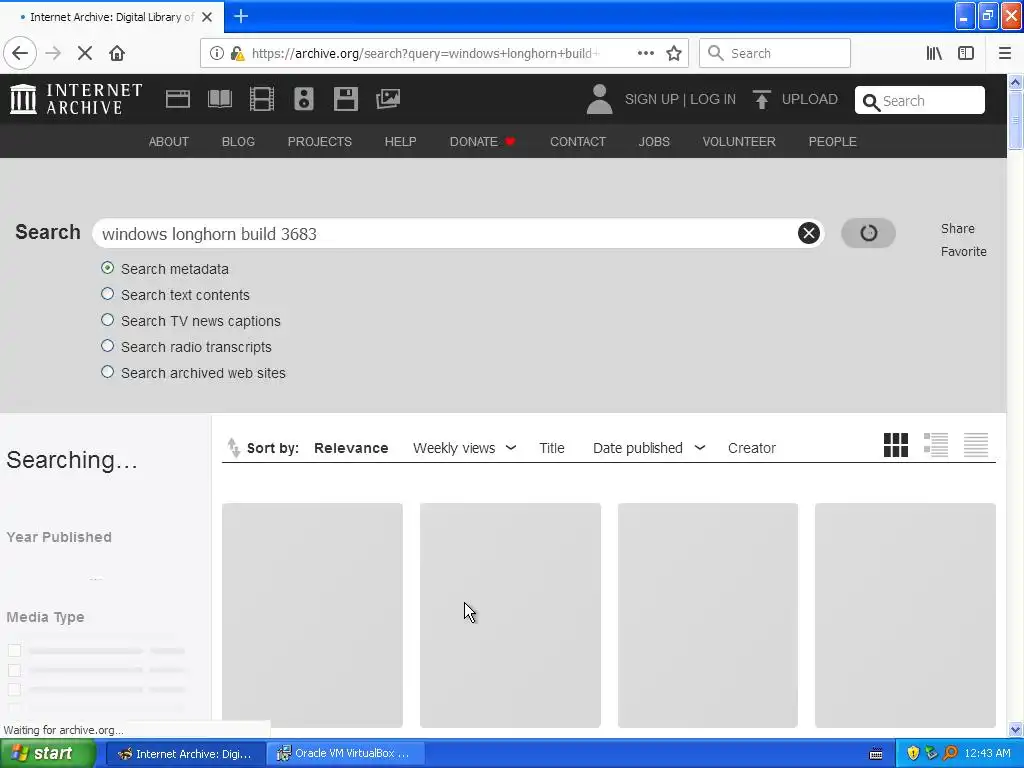
Task: Switch to compact list view
Action: click(x=976, y=445)
